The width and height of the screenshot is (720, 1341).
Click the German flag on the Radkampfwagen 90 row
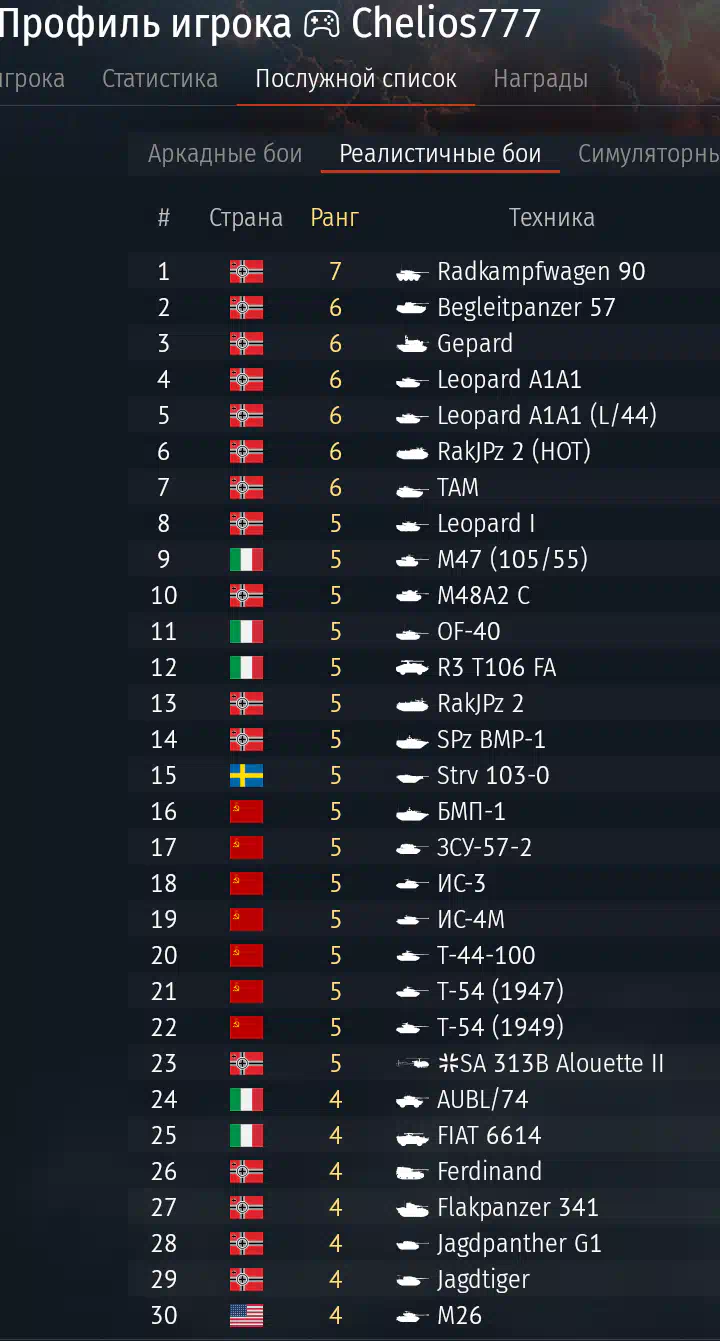(246, 271)
